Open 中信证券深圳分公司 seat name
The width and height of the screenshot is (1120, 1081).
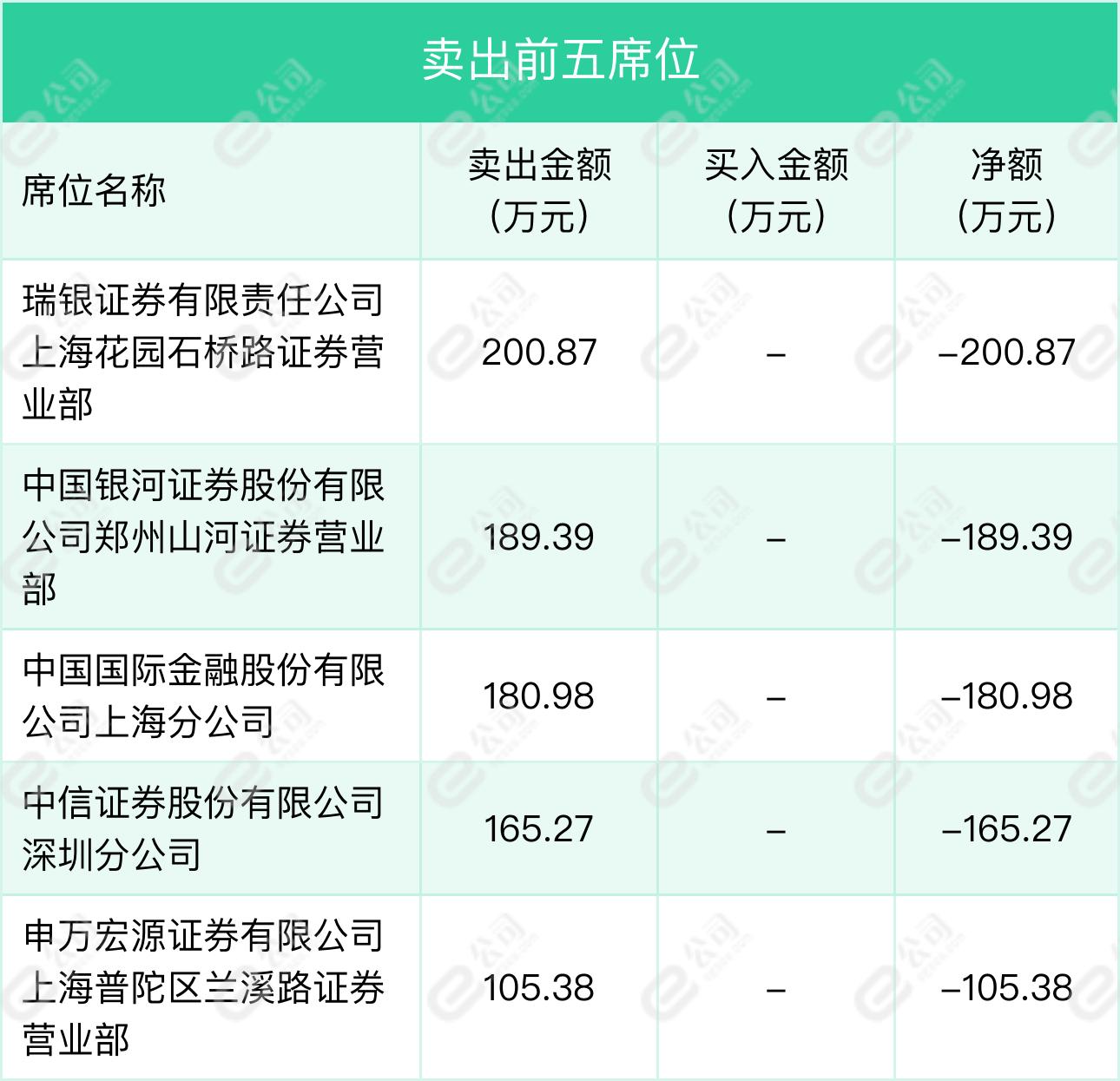click(x=203, y=828)
